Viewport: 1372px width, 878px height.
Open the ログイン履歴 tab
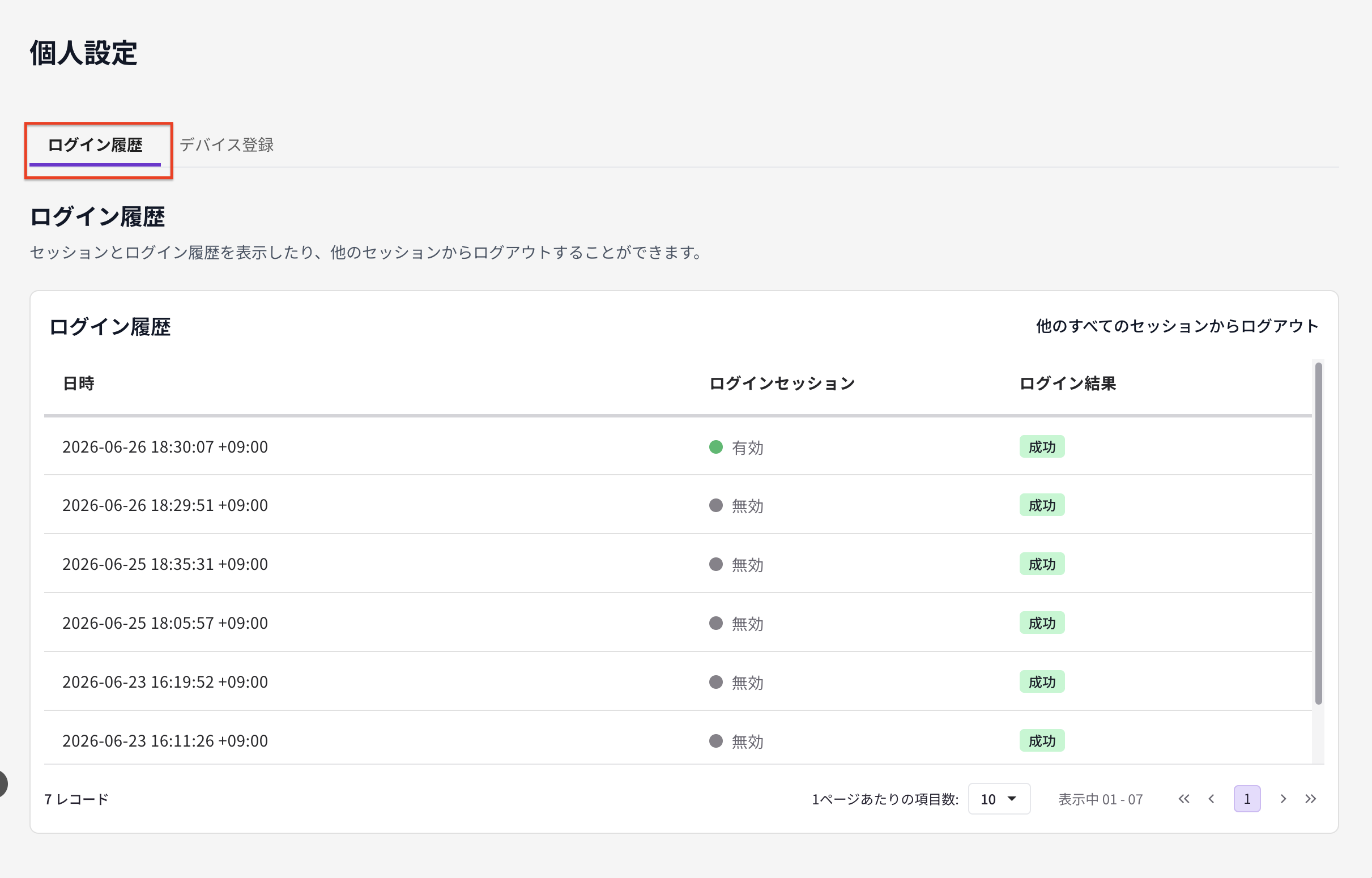pos(95,146)
